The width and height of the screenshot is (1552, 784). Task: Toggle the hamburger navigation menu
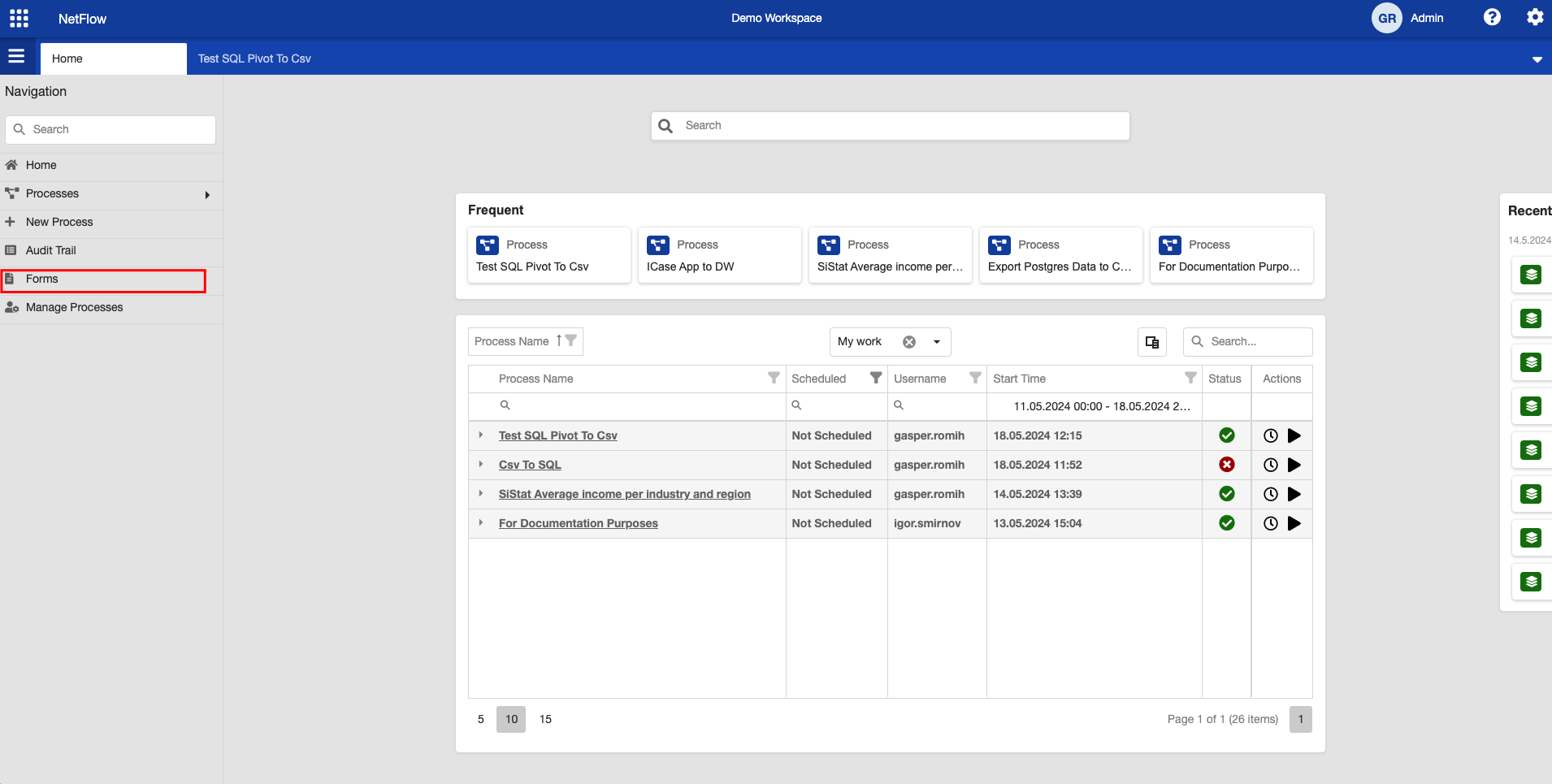[x=16, y=57]
